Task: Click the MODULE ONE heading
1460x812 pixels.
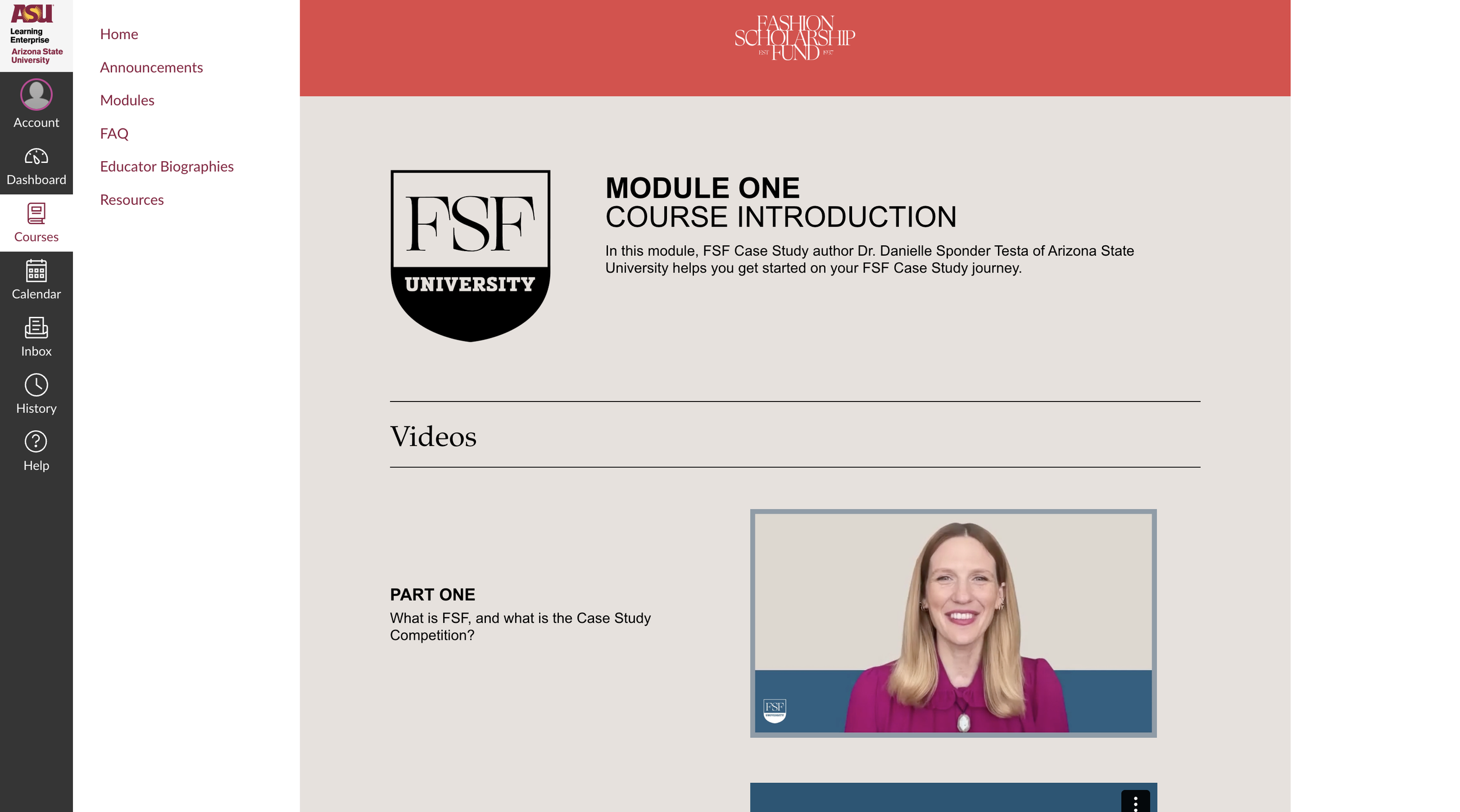Action: point(703,188)
